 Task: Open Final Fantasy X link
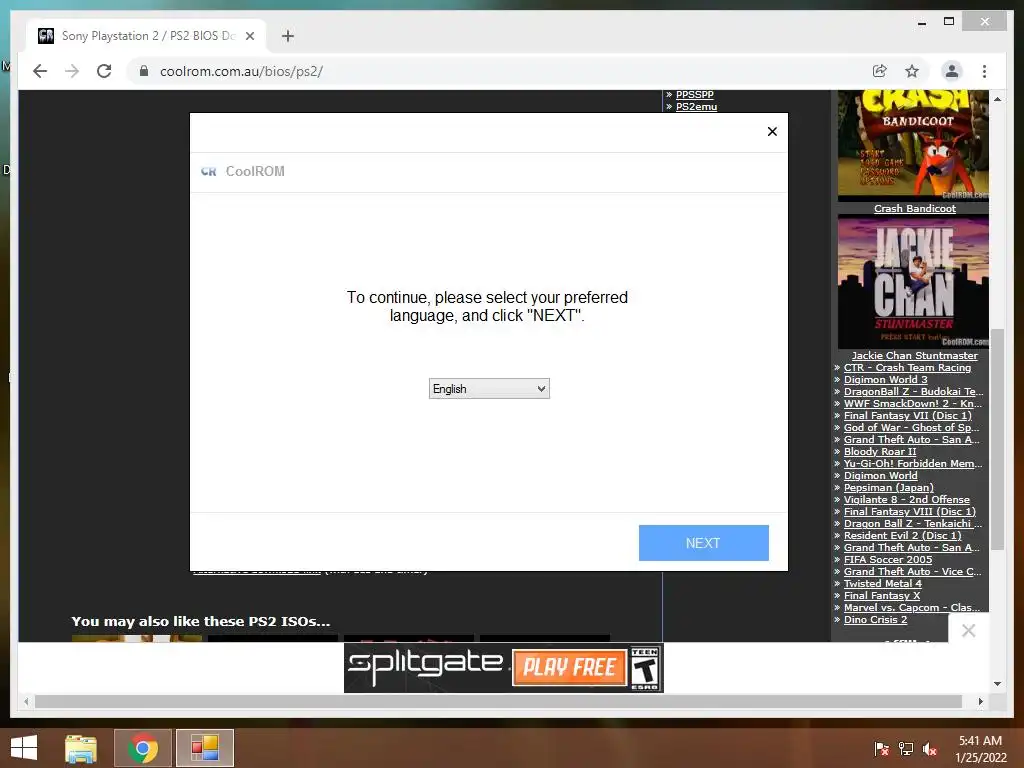(882, 596)
